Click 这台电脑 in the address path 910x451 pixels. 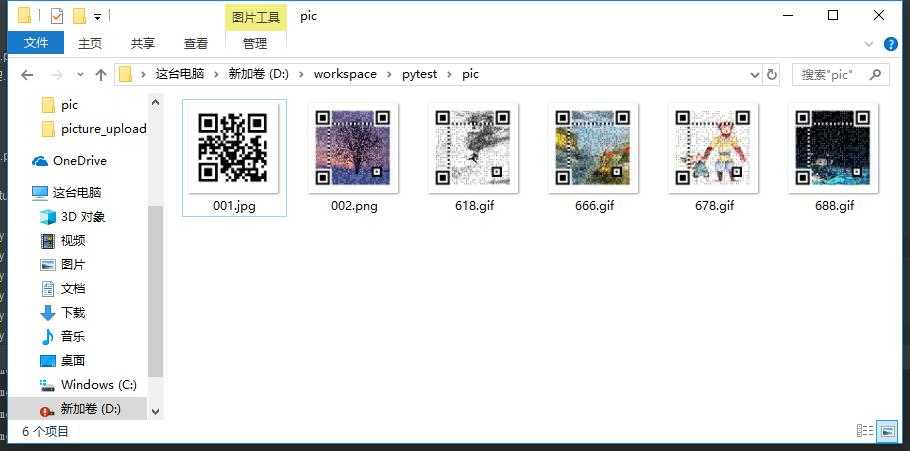(x=180, y=74)
